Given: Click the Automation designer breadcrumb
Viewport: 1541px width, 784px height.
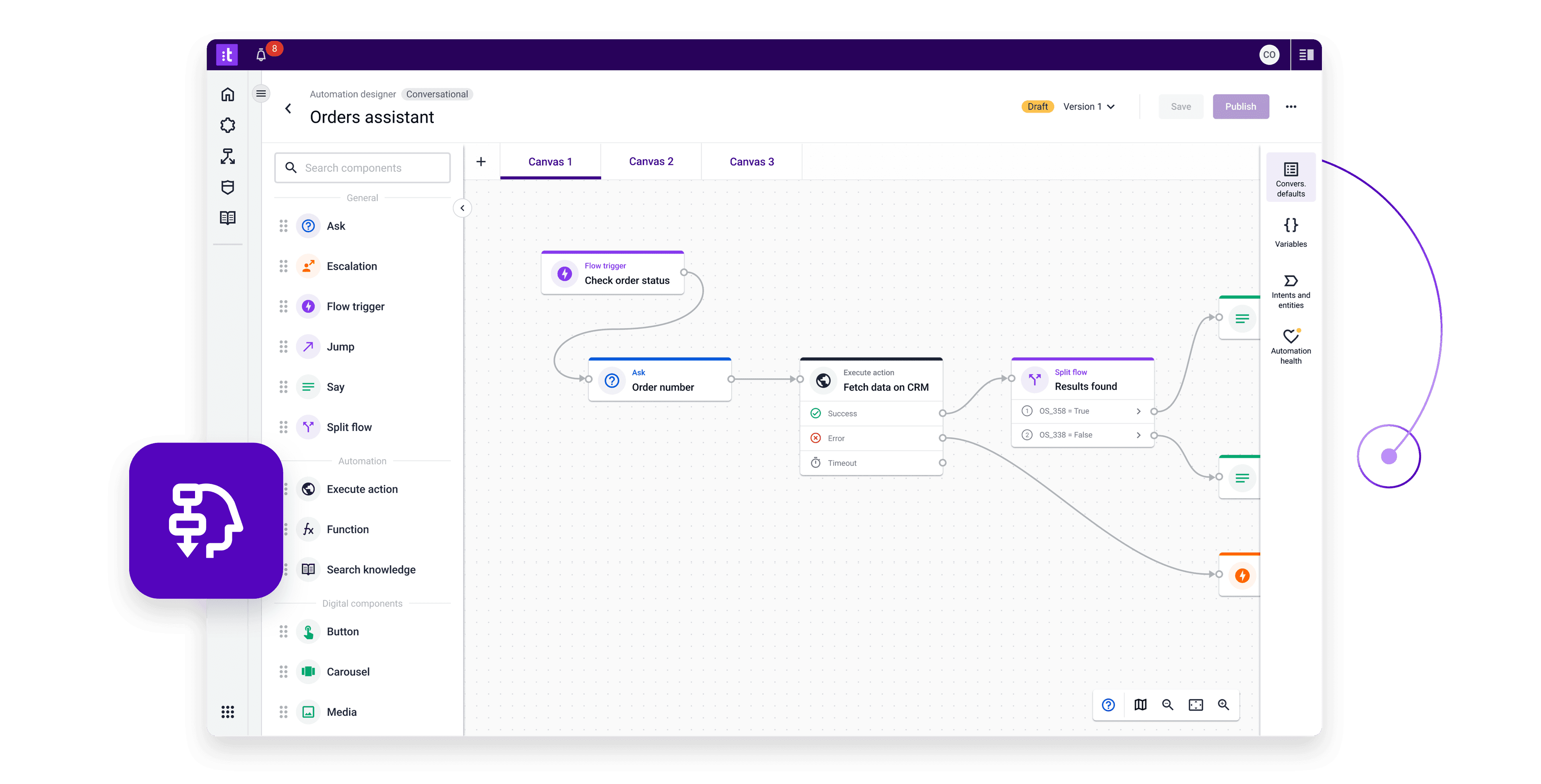Looking at the screenshot, I should coord(352,94).
